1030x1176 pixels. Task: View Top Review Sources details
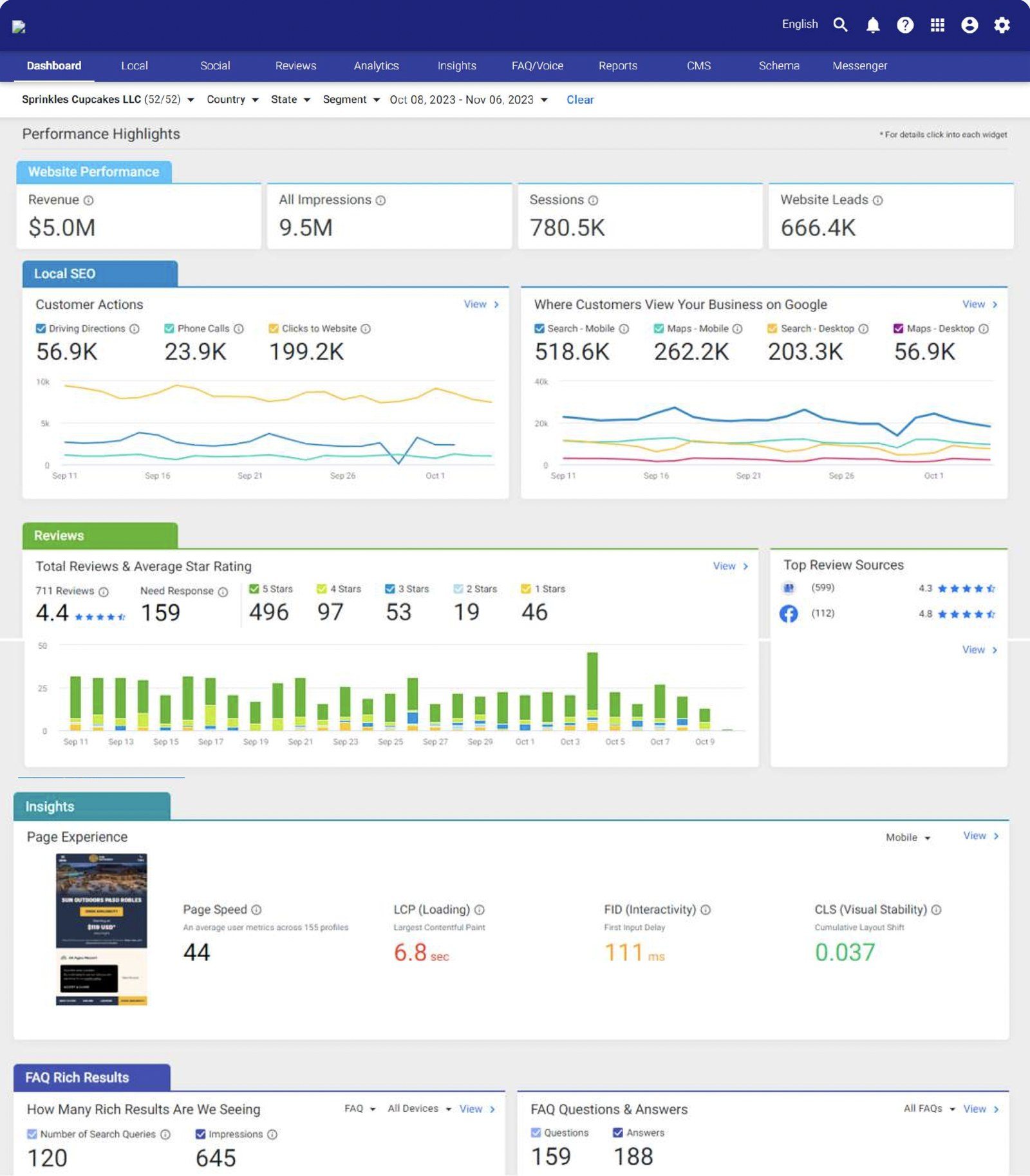click(x=980, y=650)
